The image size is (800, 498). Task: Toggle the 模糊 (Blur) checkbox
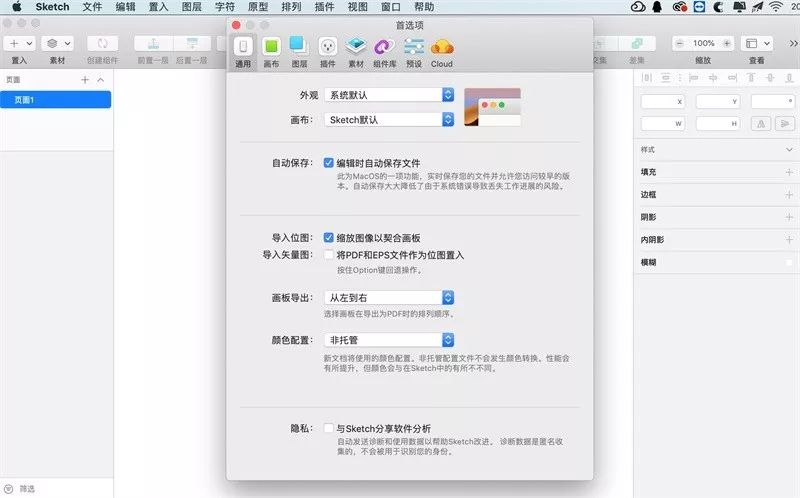point(789,262)
